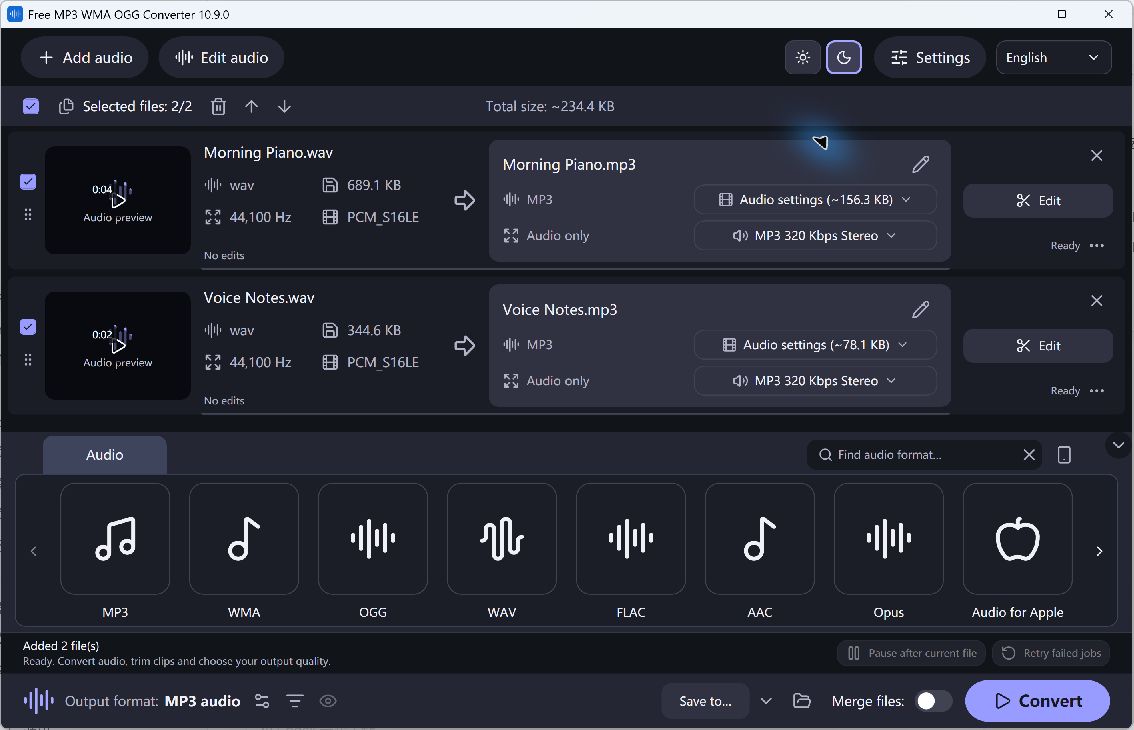Open the Audio formats tab

point(105,455)
